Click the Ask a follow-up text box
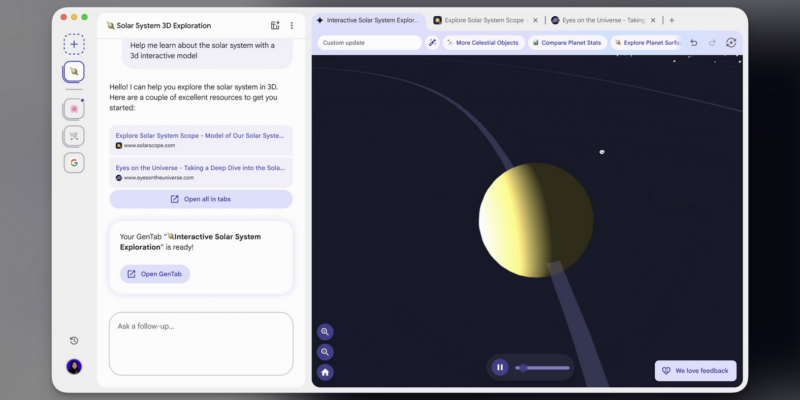 click(x=201, y=343)
